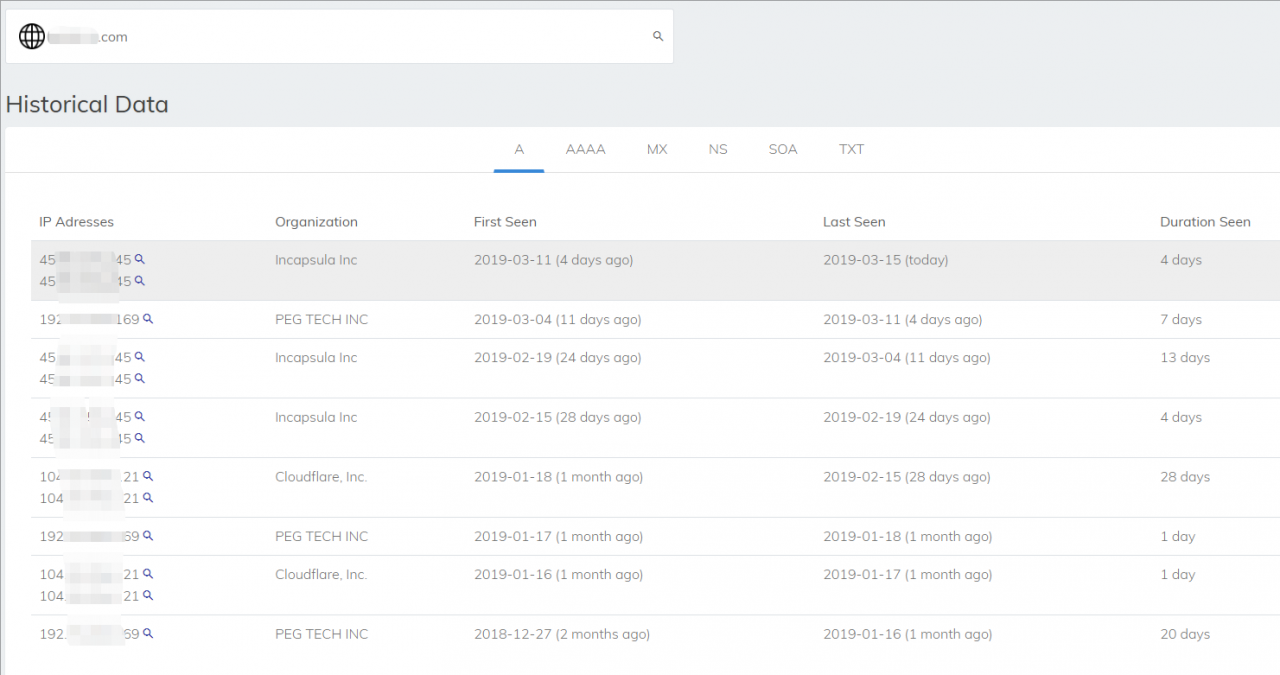This screenshot has width=1280, height=675.
Task: Click First Seen value "2019-03-04 (11 days ago)"
Action: pos(558,320)
